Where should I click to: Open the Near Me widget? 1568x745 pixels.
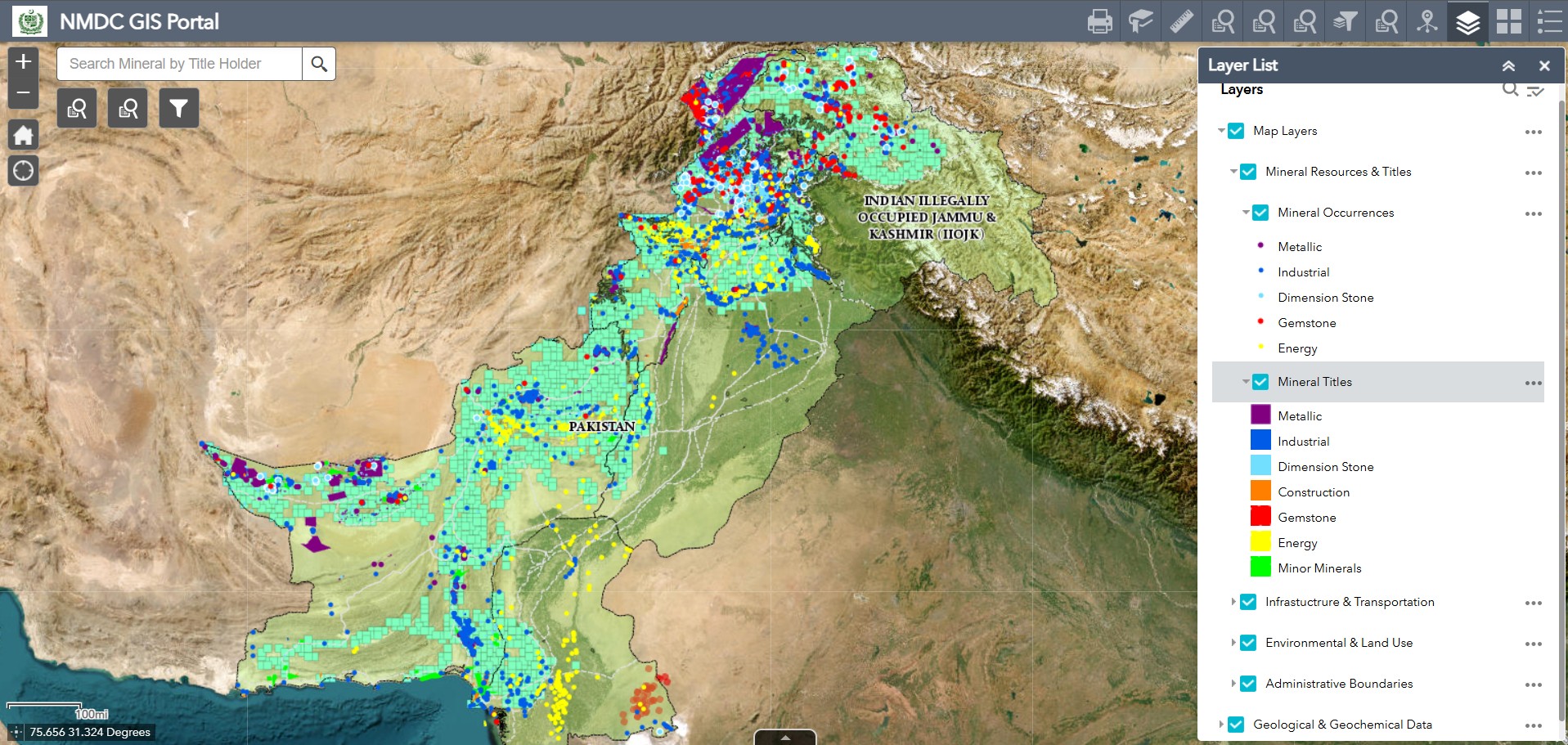click(x=1426, y=21)
